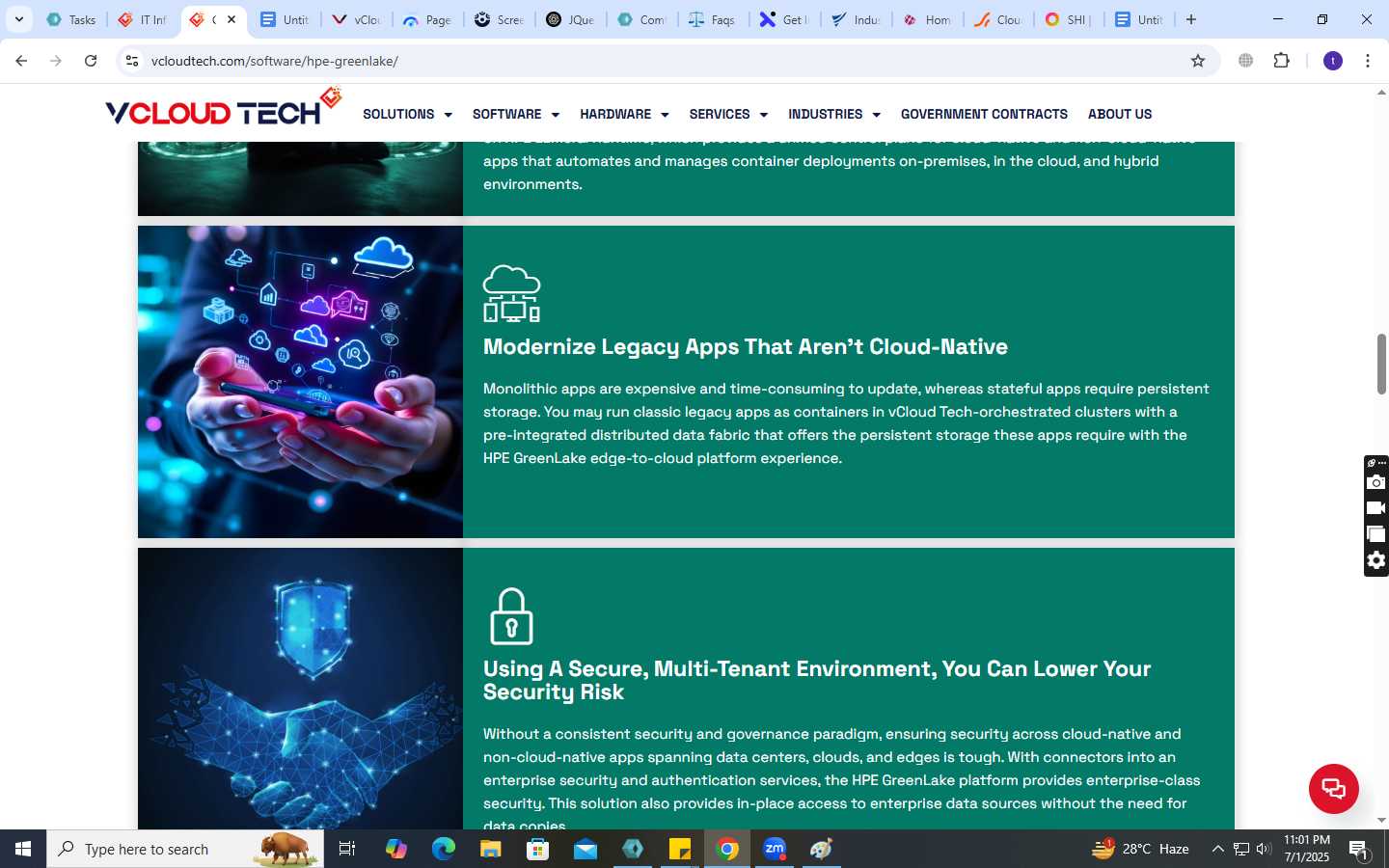Open Microsoft Edge from taskbar

pyautogui.click(x=443, y=849)
